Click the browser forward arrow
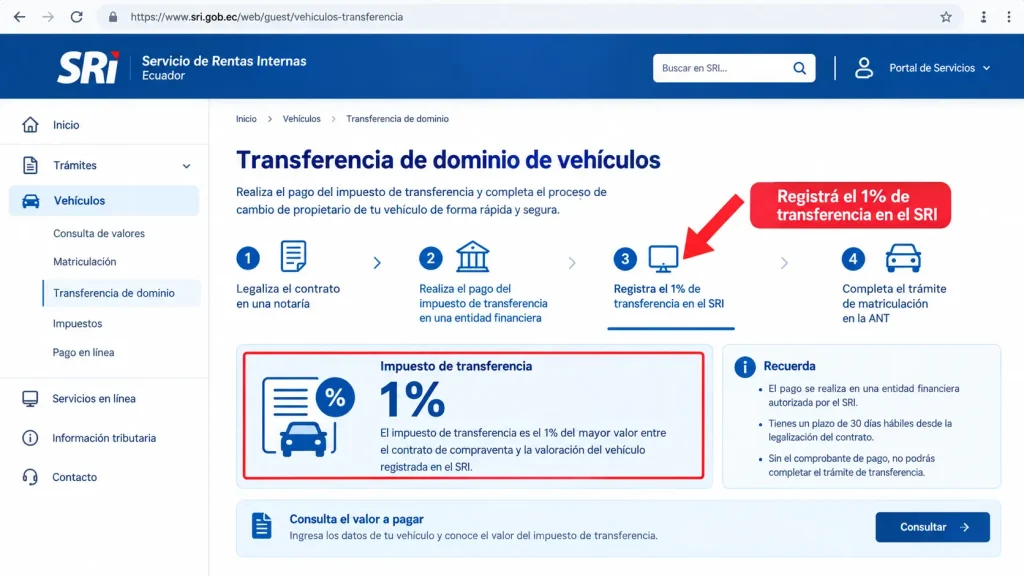1024x576 pixels. click(48, 17)
